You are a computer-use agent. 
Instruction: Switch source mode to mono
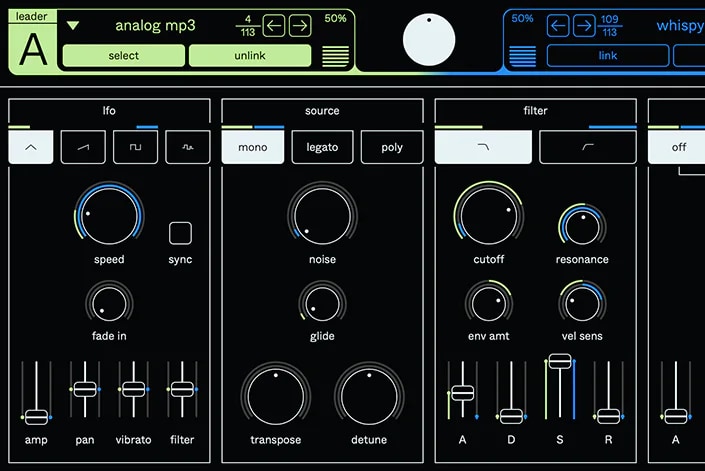252,147
